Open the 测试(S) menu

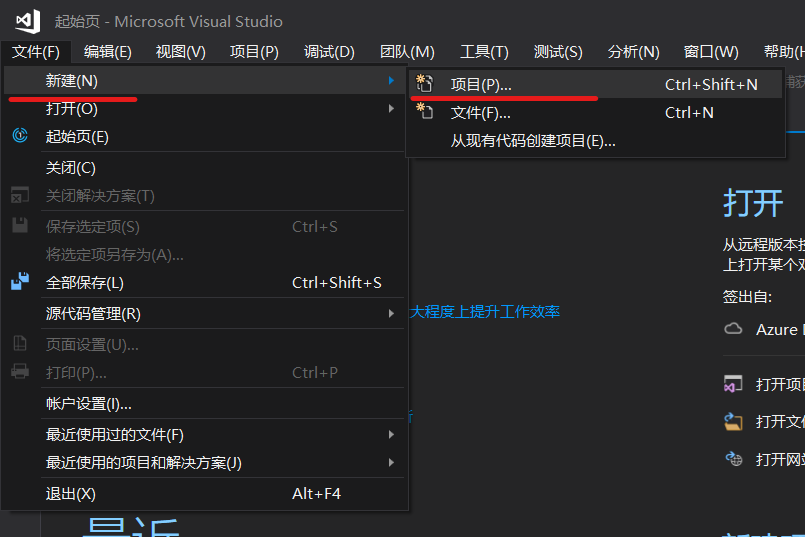tap(558, 52)
